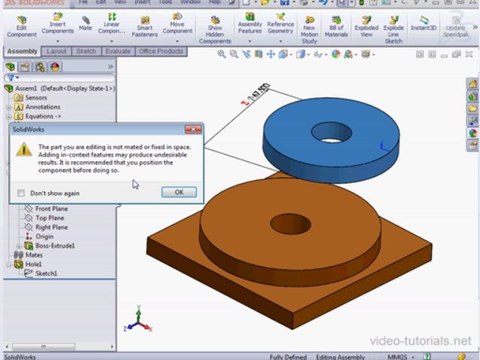Switch to the Assembly tab

pos(22,51)
